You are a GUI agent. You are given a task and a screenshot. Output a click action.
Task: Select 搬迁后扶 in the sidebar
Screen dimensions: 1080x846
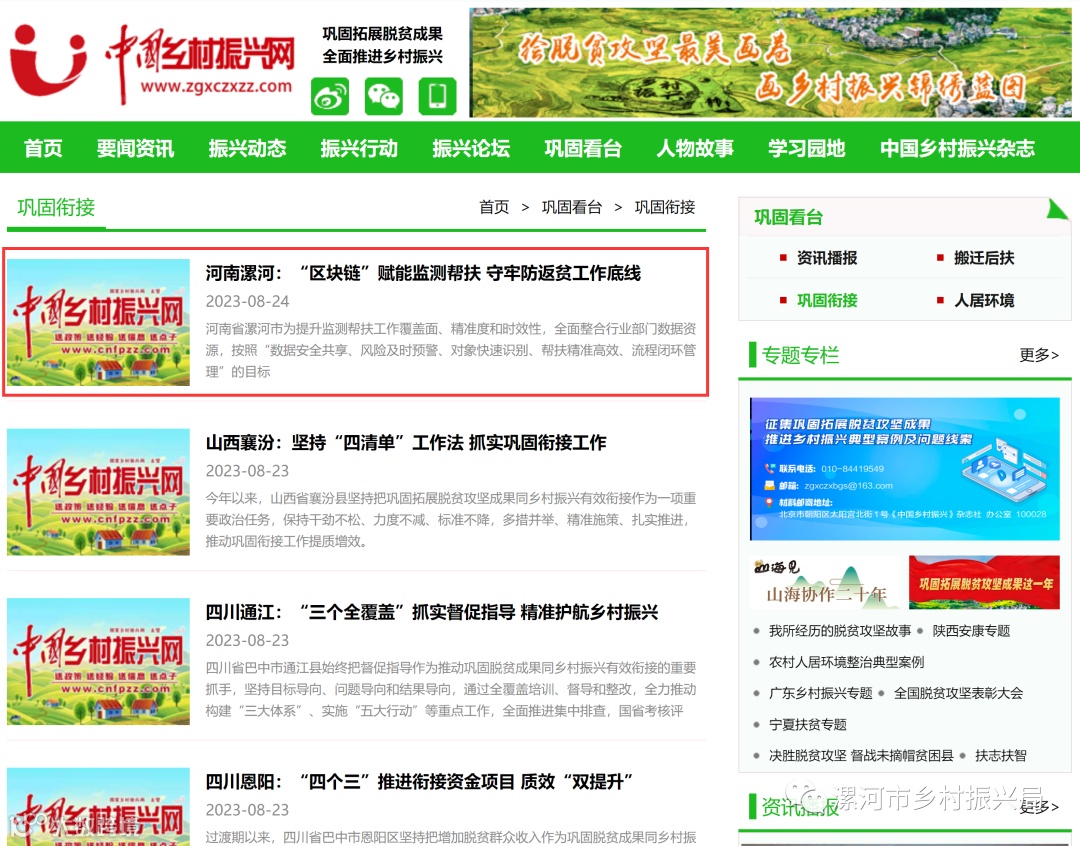984,258
